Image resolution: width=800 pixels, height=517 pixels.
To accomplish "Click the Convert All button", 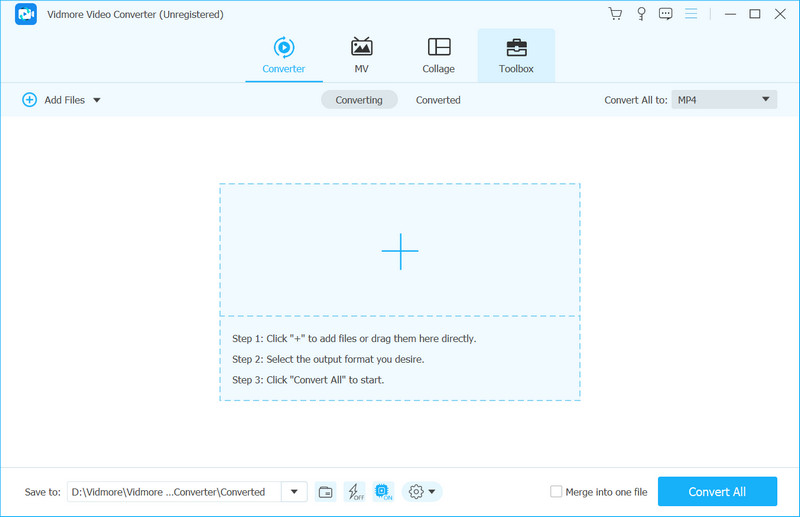I will (717, 491).
